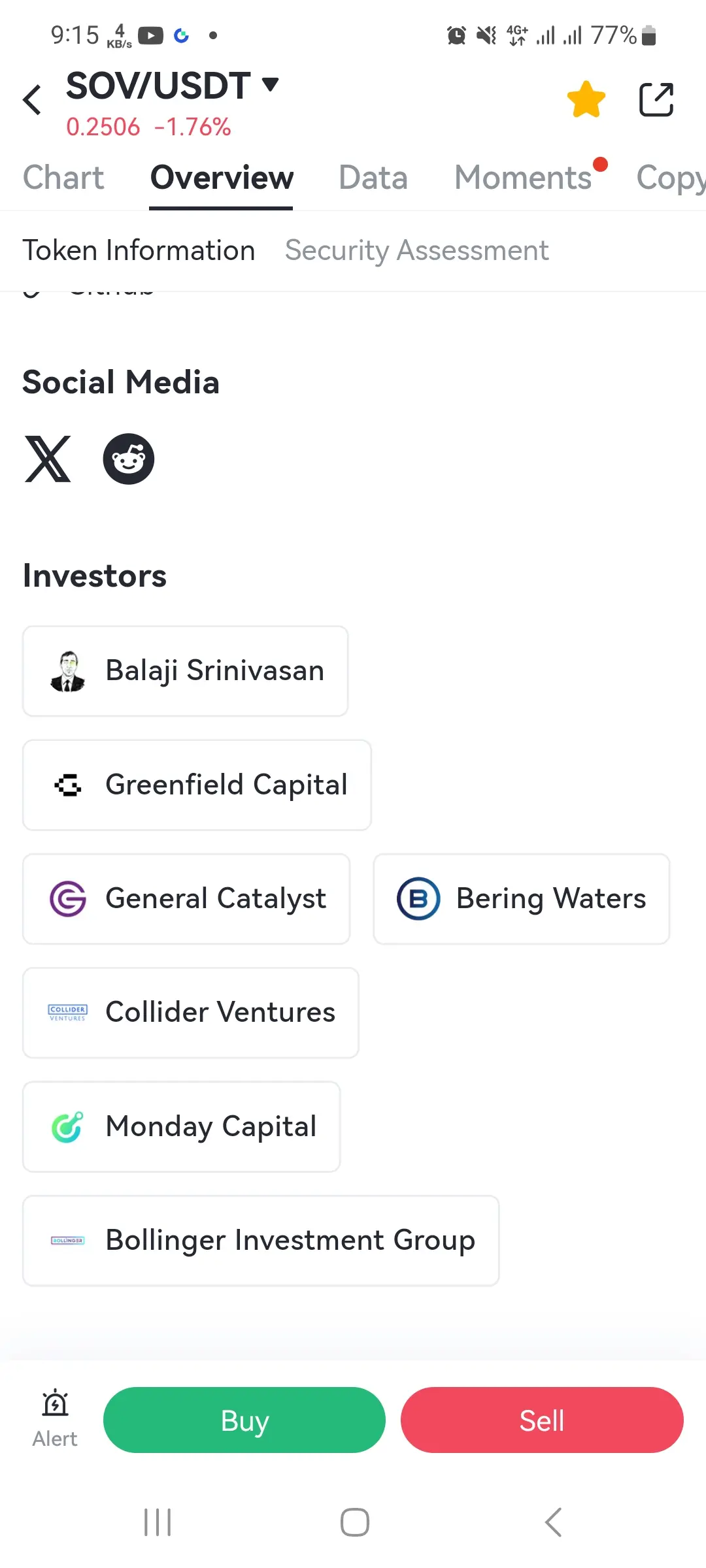This screenshot has width=706, height=1568.
Task: Expand the SOV/USDT pair dropdown
Action: [x=270, y=84]
